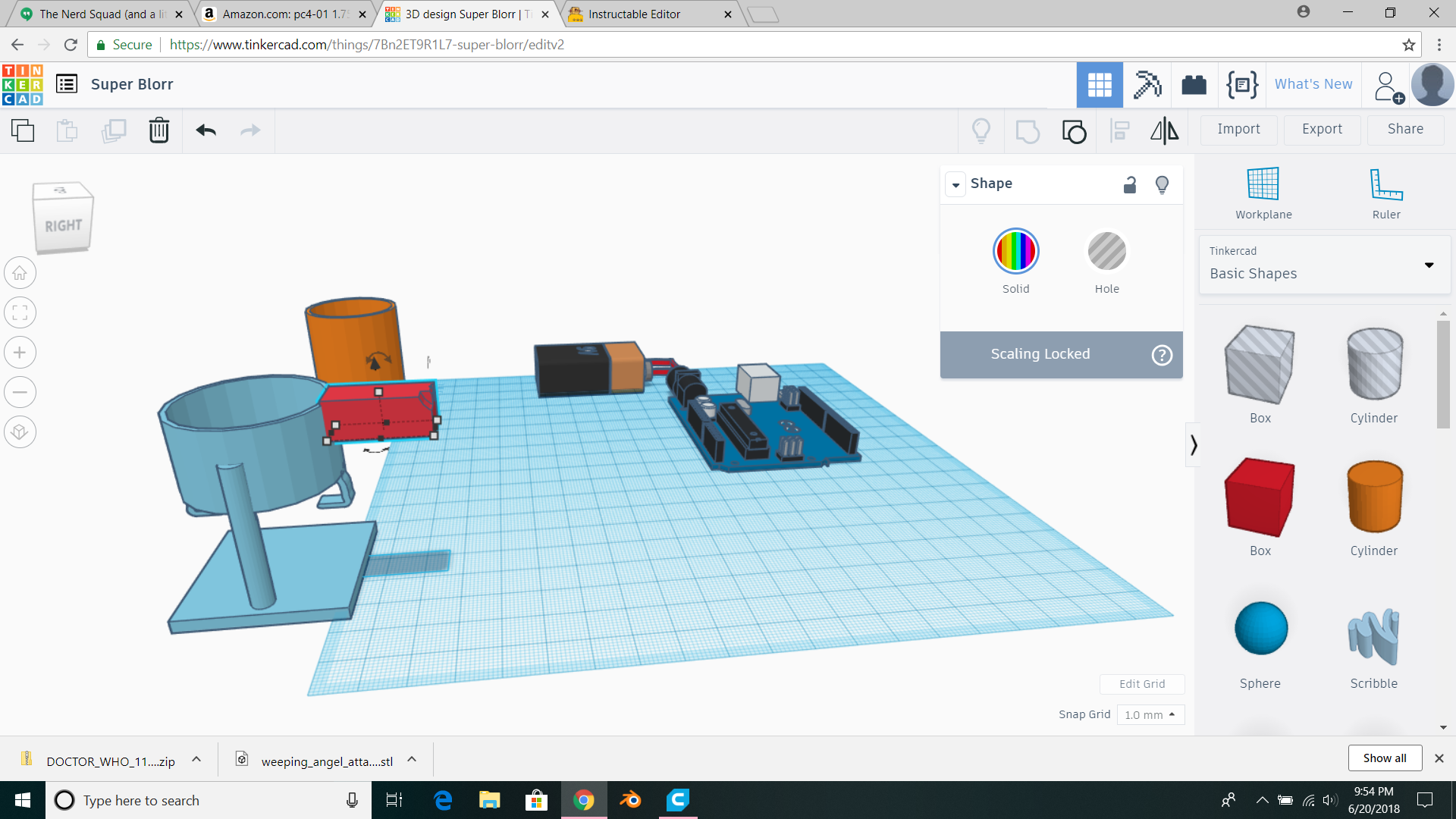This screenshot has height=819, width=1456.
Task: Open the Blocks pickaxe mode
Action: pos(1147,85)
